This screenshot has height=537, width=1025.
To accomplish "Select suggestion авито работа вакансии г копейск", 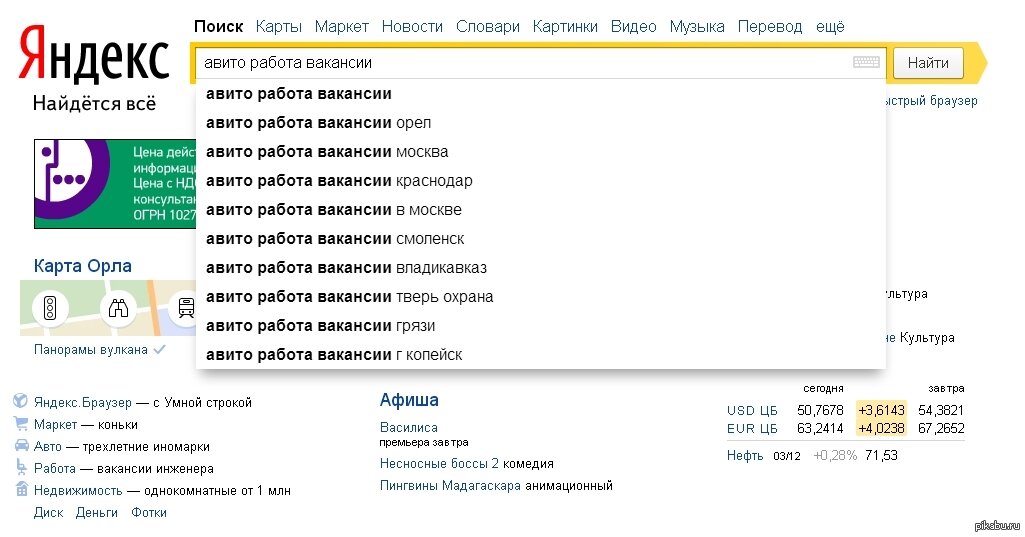I will [541, 355].
